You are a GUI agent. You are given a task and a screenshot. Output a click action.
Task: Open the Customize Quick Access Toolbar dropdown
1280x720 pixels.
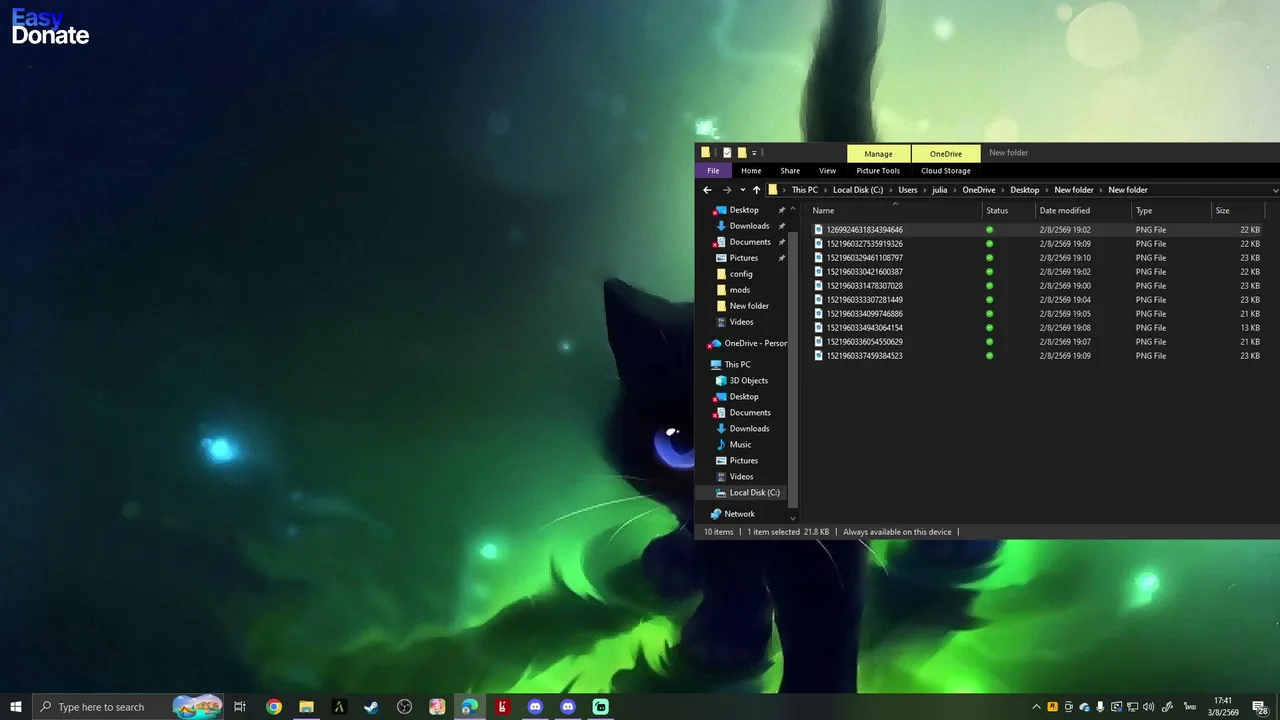[x=754, y=153]
